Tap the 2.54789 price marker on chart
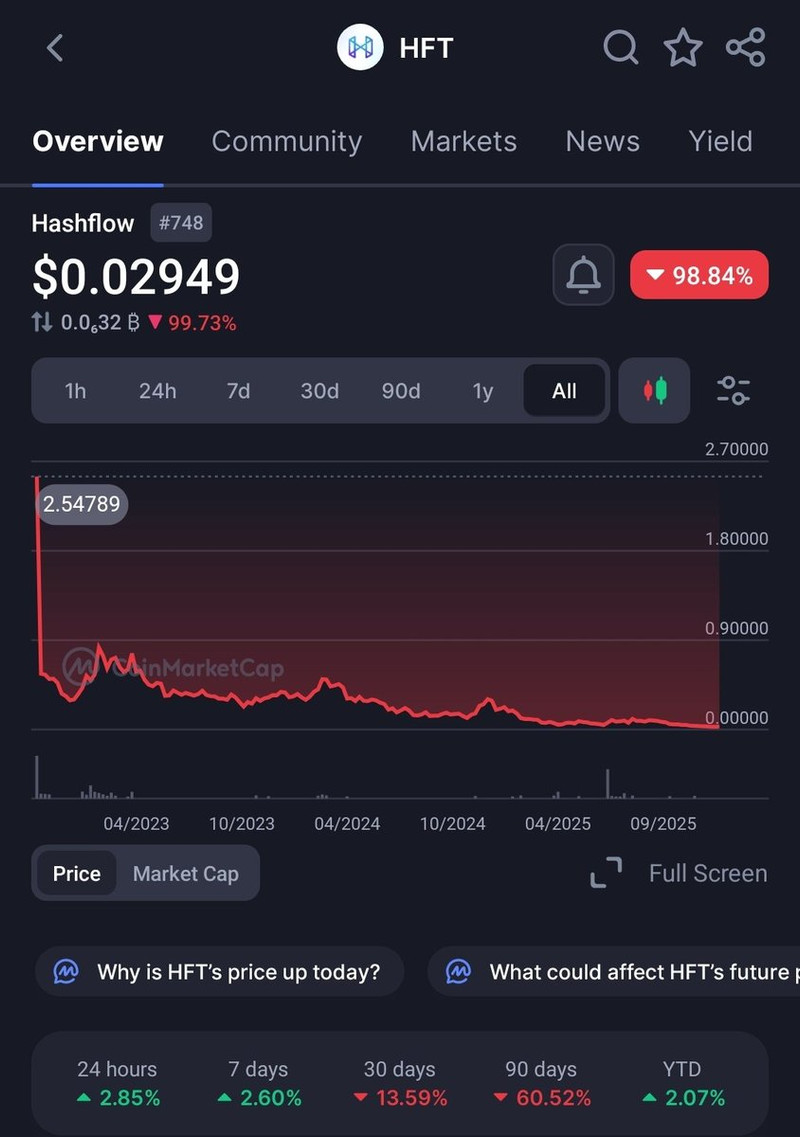Screen dimensions: 800x1137 point(82,504)
